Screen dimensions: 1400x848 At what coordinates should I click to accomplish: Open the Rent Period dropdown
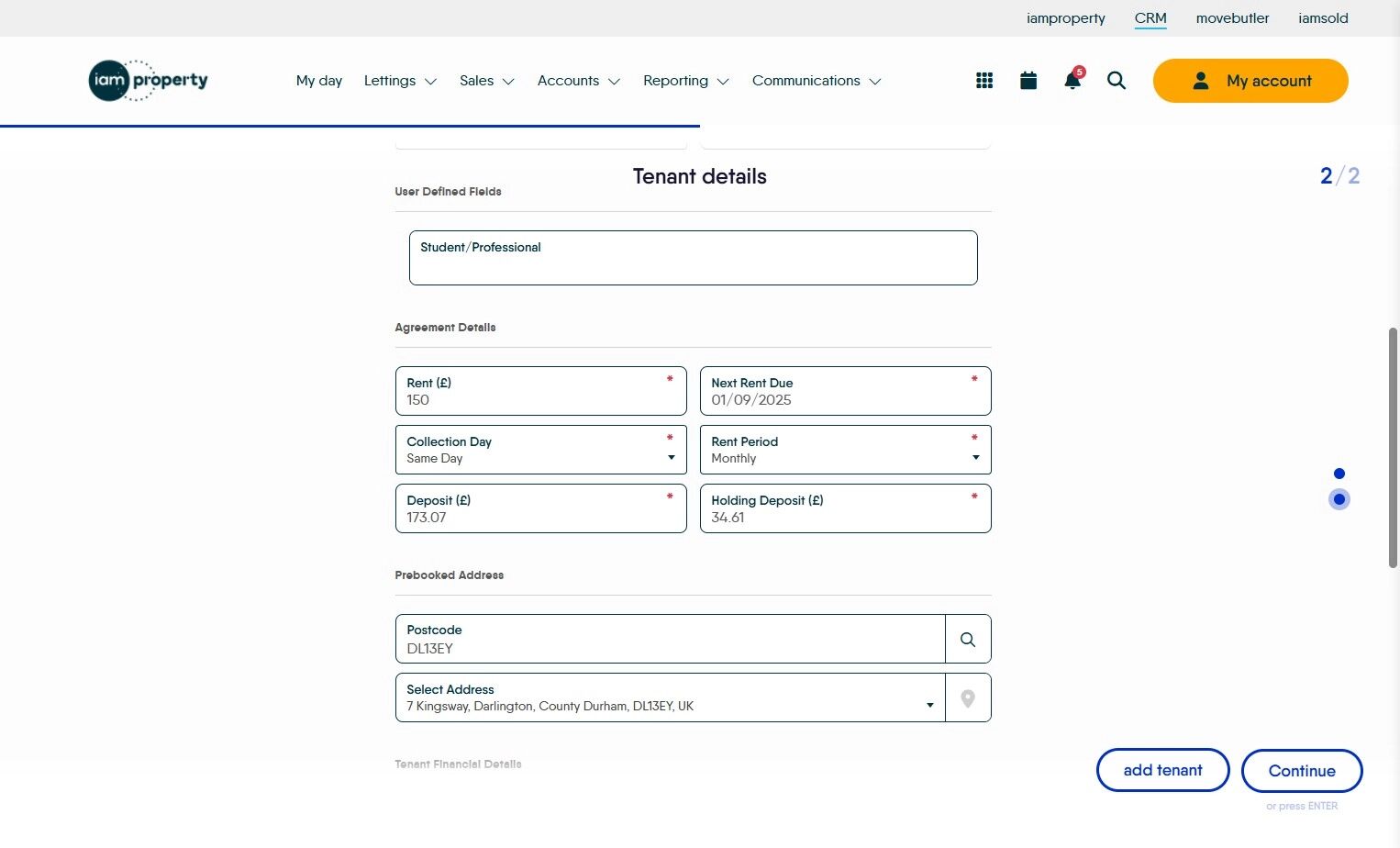tap(845, 450)
